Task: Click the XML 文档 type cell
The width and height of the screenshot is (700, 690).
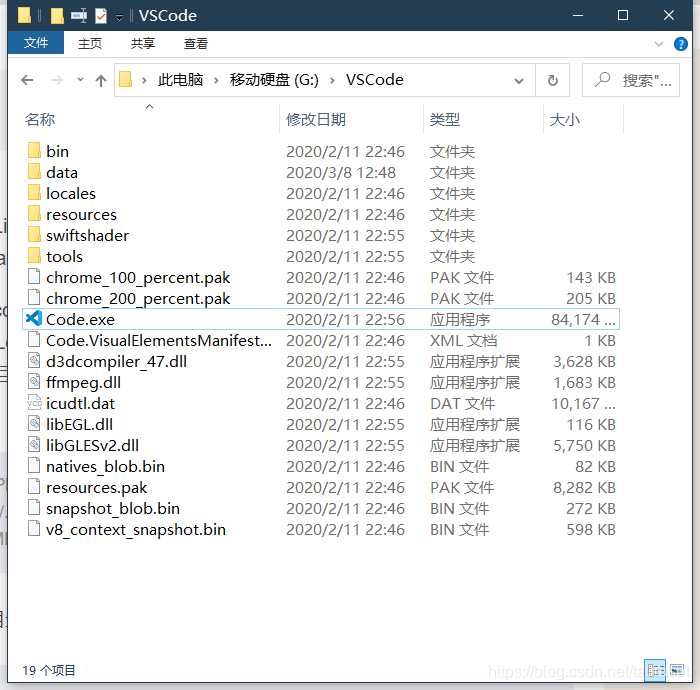Action: (463, 340)
